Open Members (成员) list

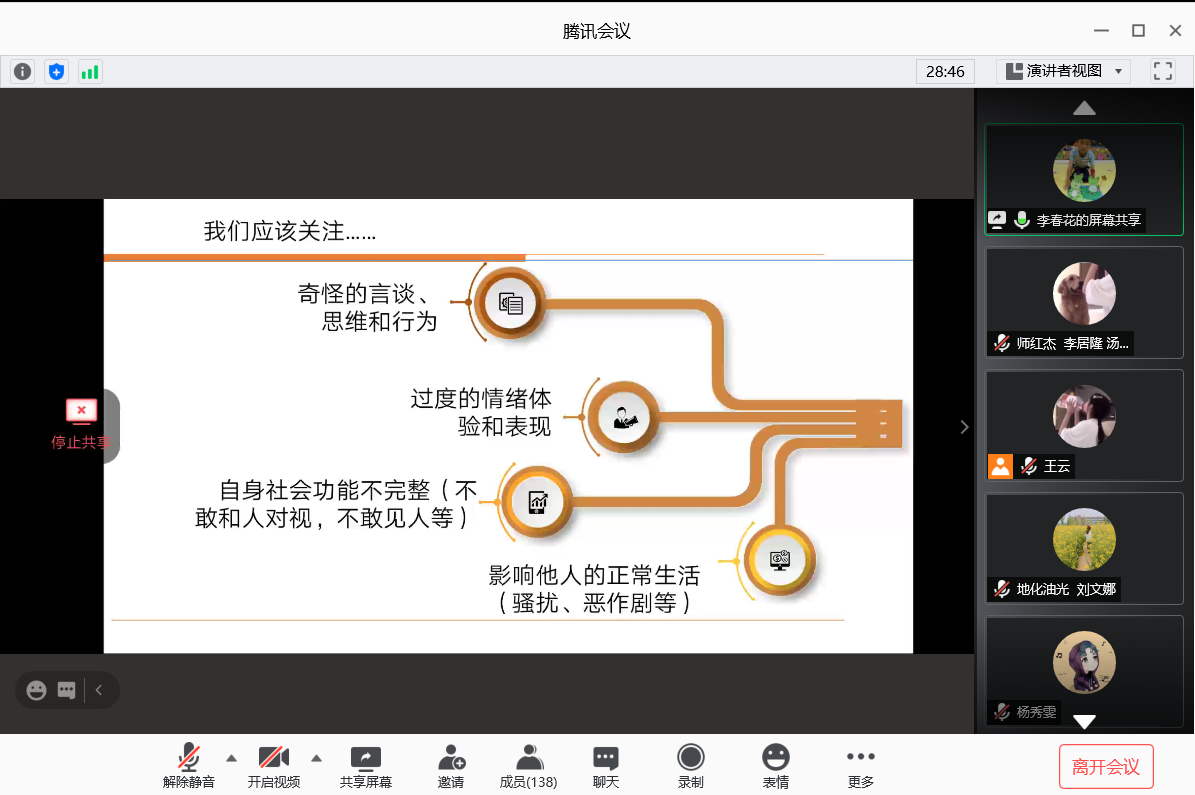(x=528, y=766)
